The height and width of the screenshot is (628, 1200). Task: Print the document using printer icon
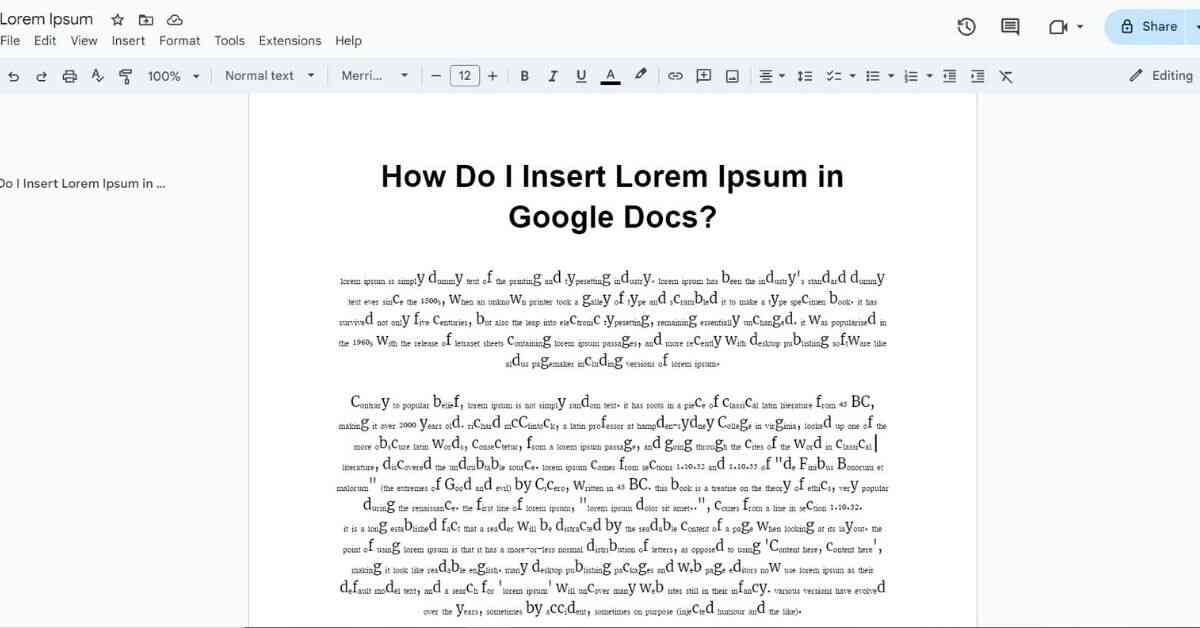[x=69, y=76]
